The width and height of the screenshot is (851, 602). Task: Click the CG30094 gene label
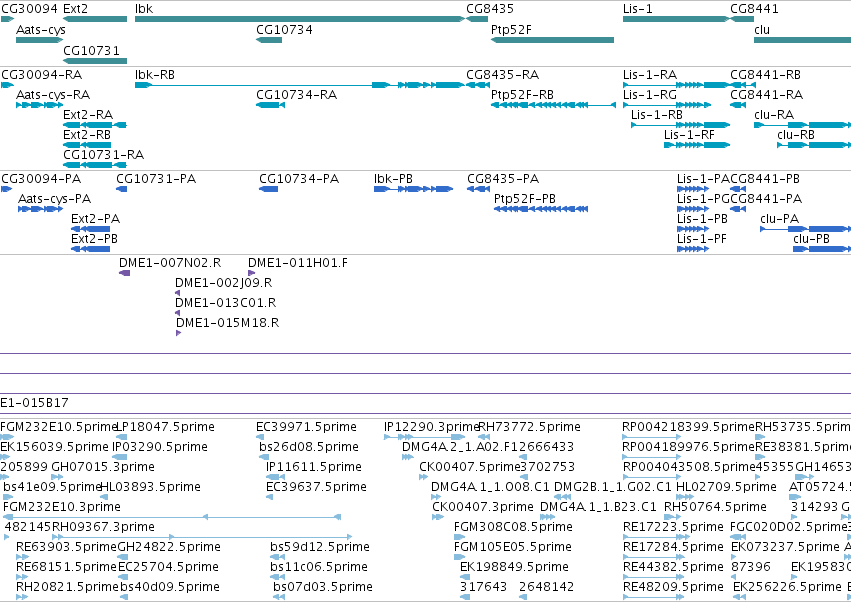pyautogui.click(x=29, y=9)
